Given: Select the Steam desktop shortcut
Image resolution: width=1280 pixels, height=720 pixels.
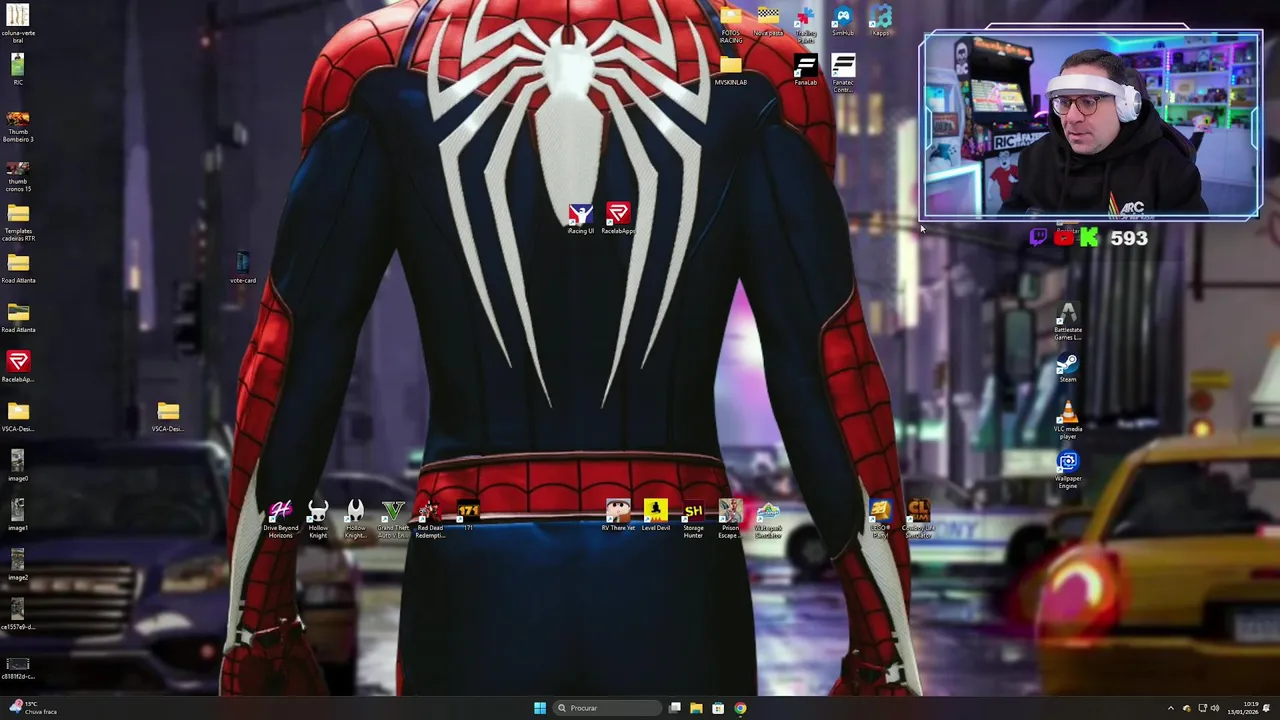Looking at the screenshot, I should coord(1068,368).
